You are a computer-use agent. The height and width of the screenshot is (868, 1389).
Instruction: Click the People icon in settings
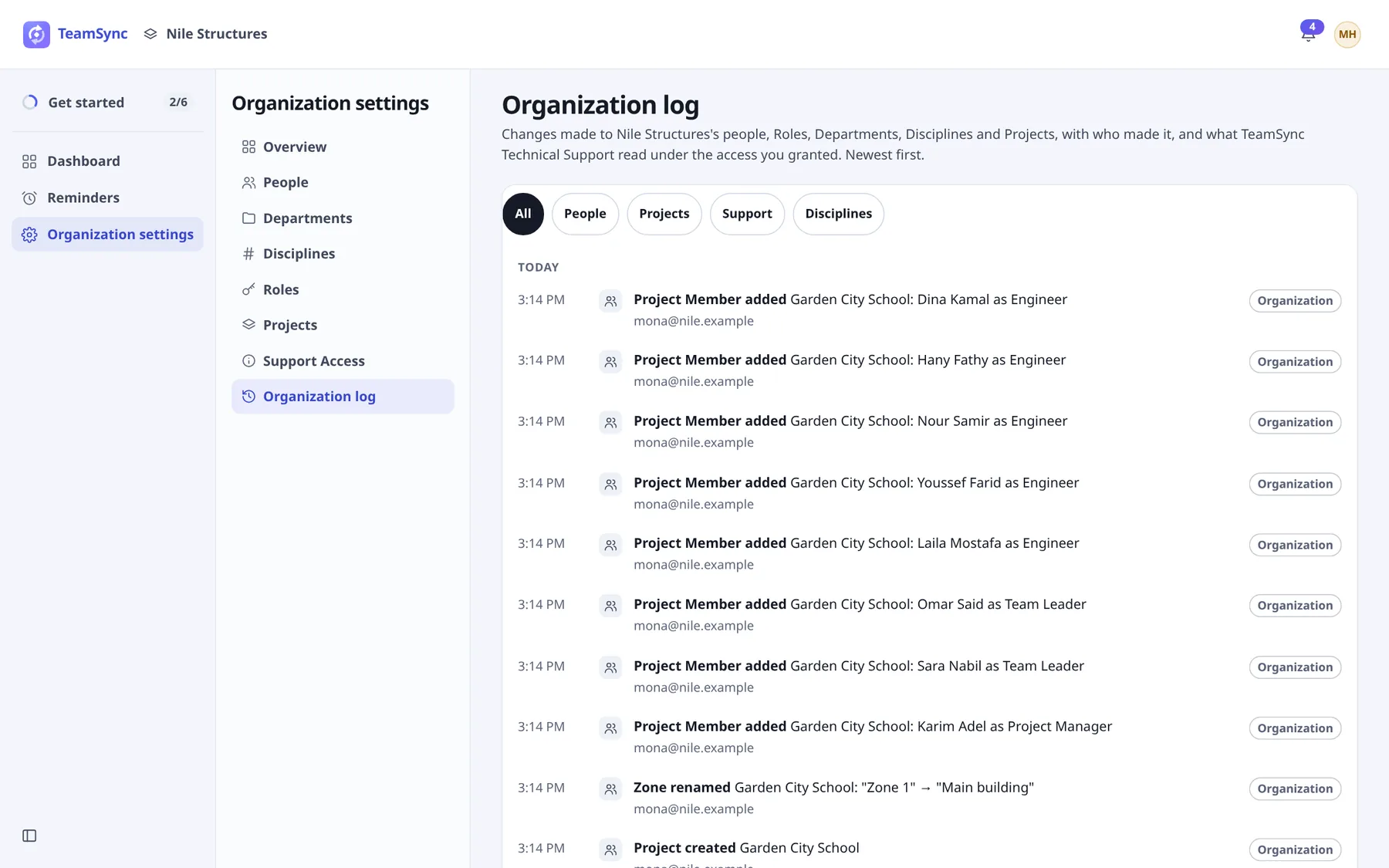[248, 183]
